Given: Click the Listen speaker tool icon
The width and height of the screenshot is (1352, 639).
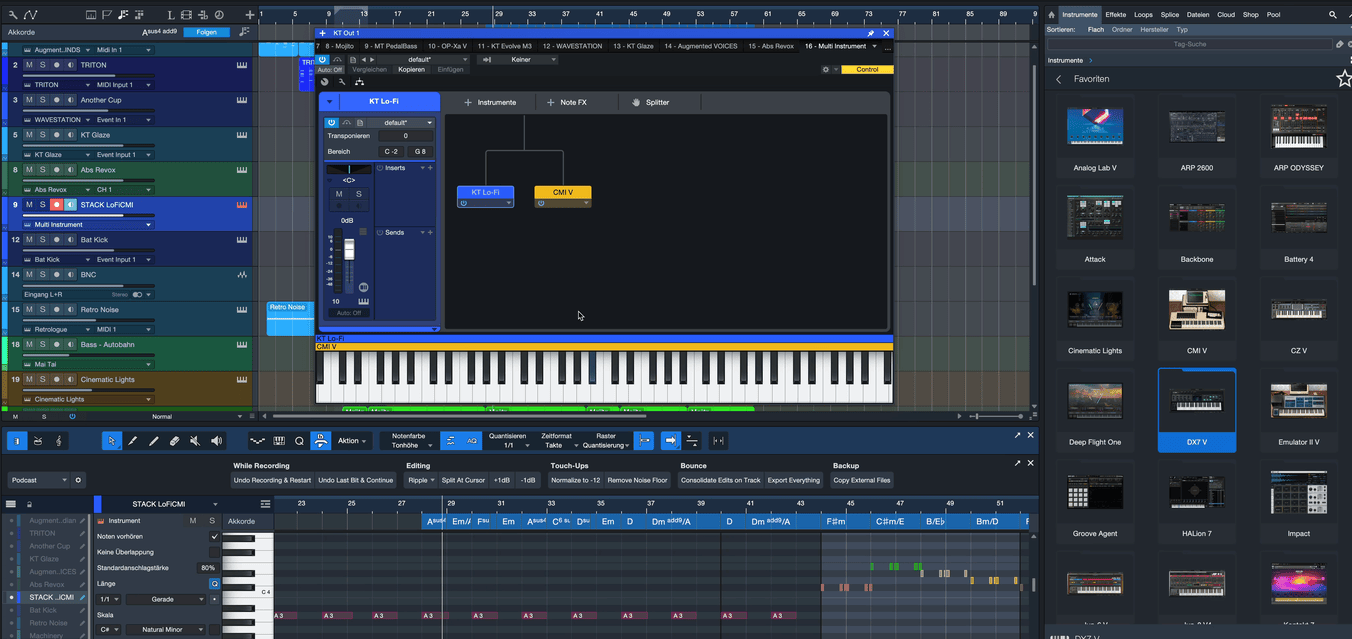Looking at the screenshot, I should (x=216, y=441).
